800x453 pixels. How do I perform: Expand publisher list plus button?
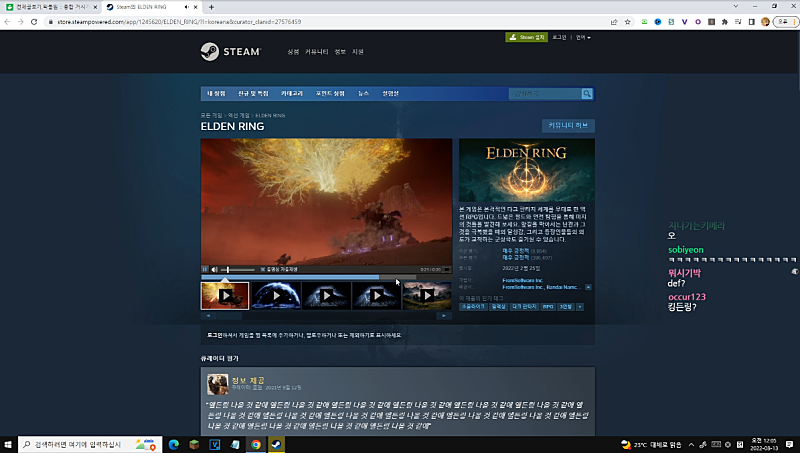[588, 287]
